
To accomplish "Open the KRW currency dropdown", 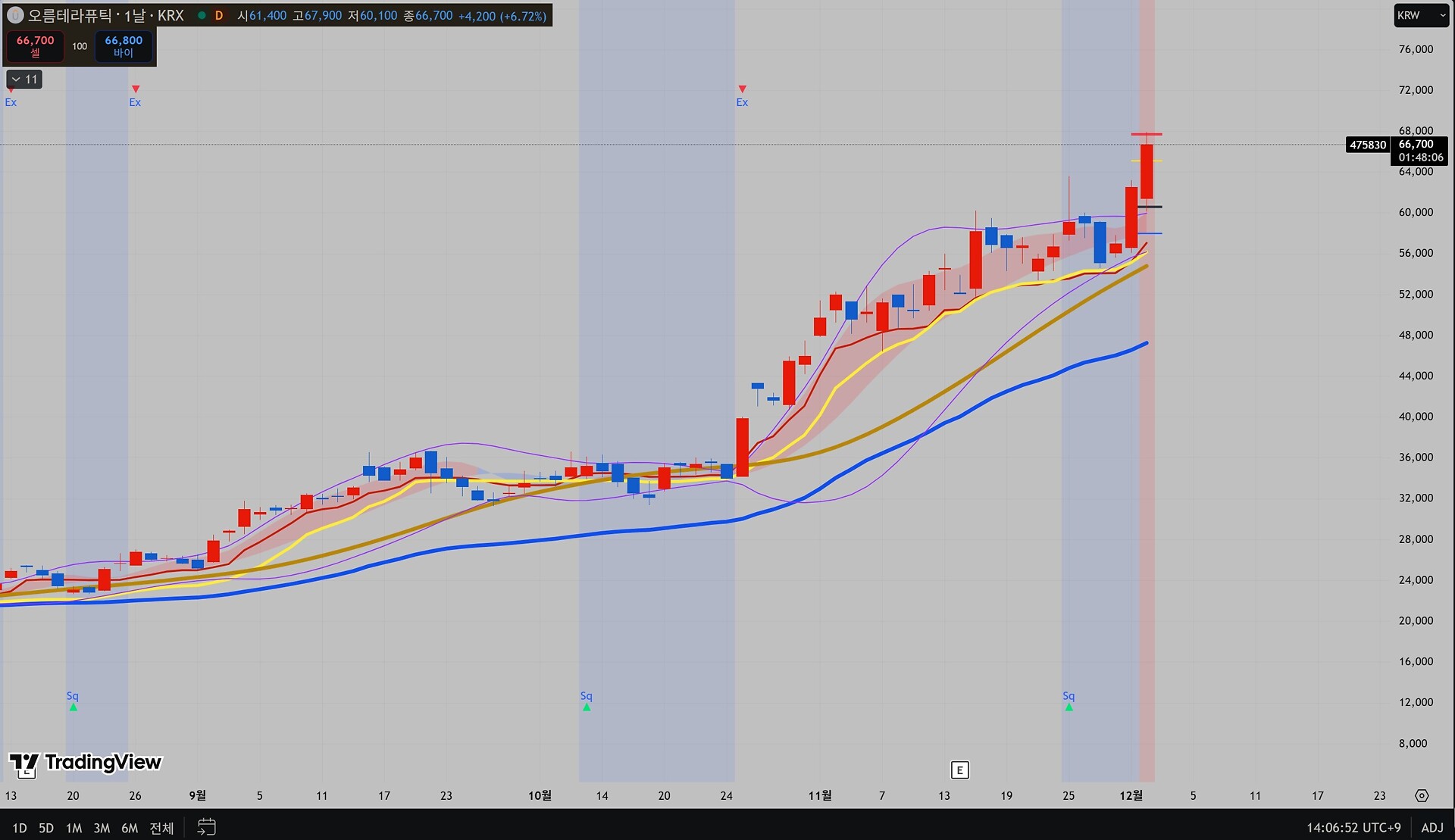I will [1421, 15].
